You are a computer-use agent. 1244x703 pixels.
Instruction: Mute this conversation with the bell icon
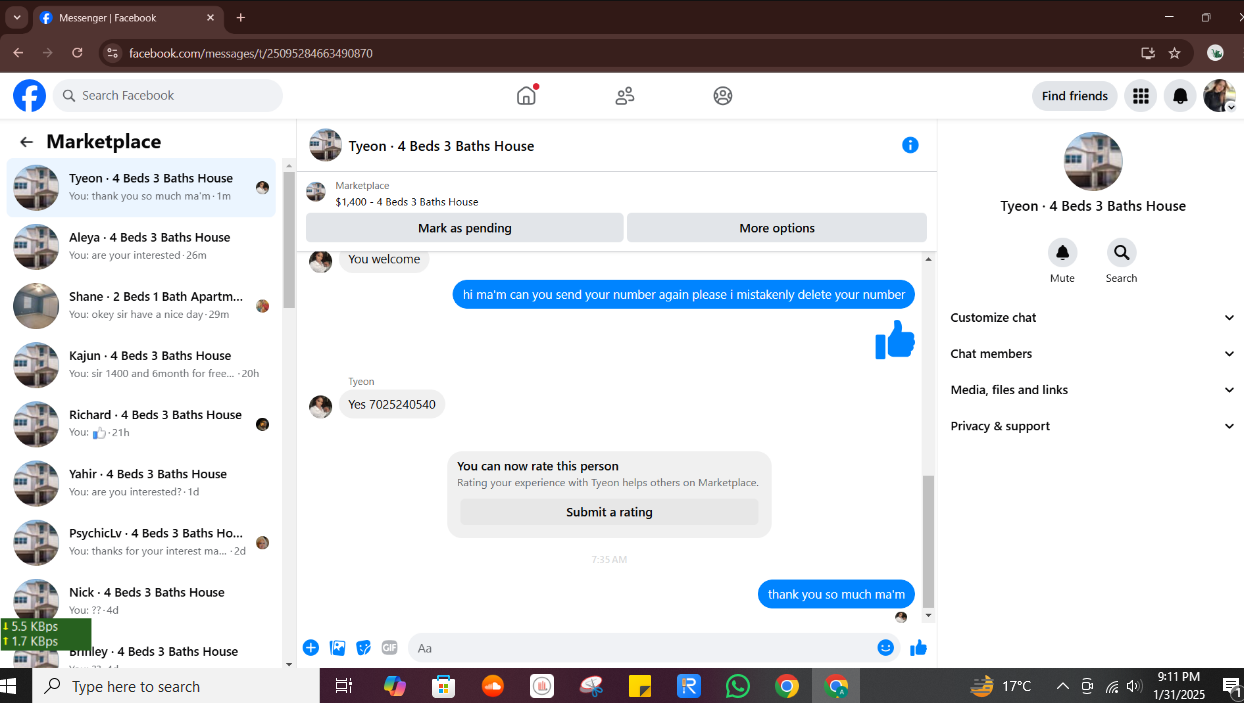(x=1062, y=252)
